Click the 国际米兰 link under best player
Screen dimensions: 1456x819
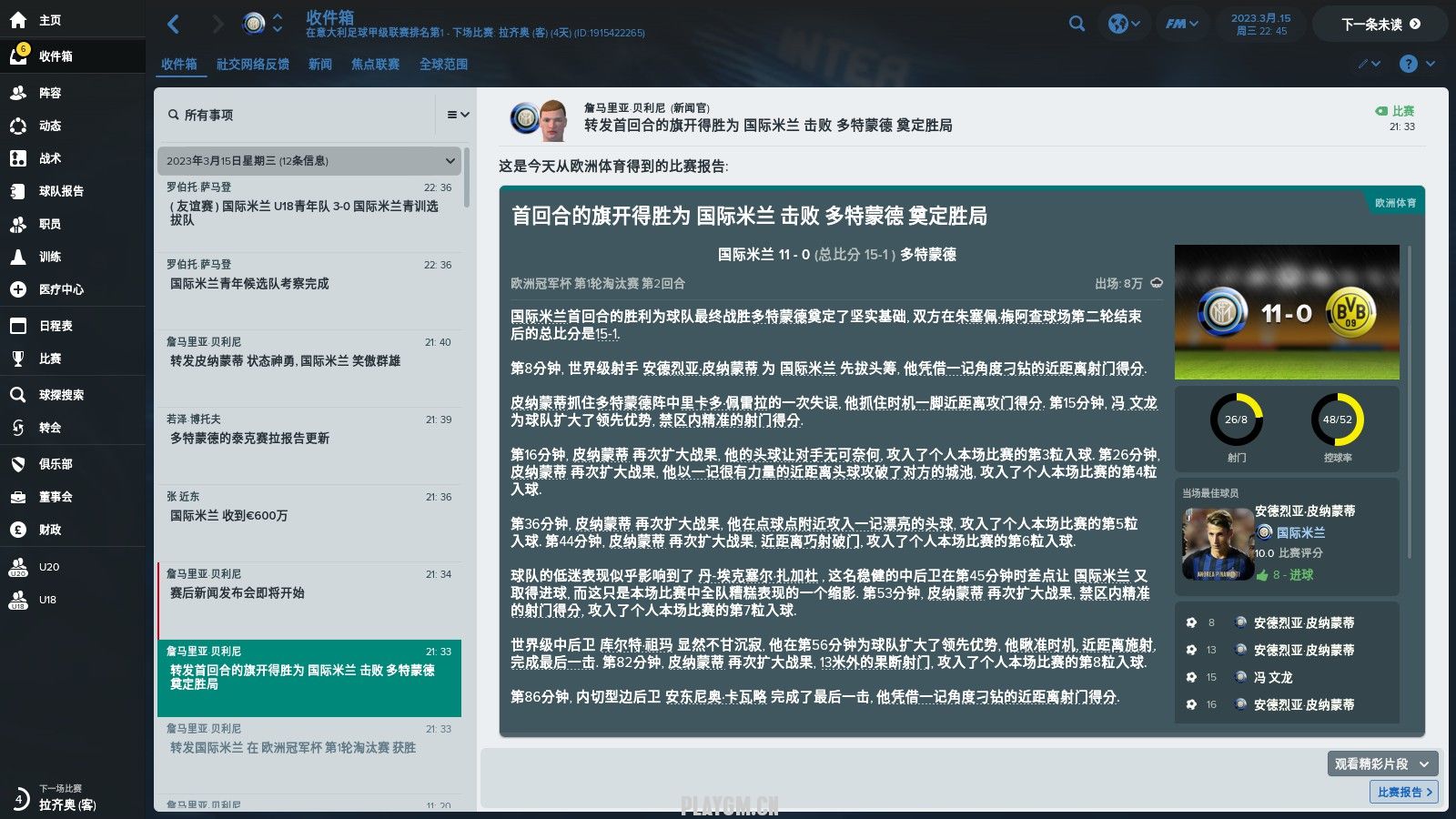click(1300, 532)
